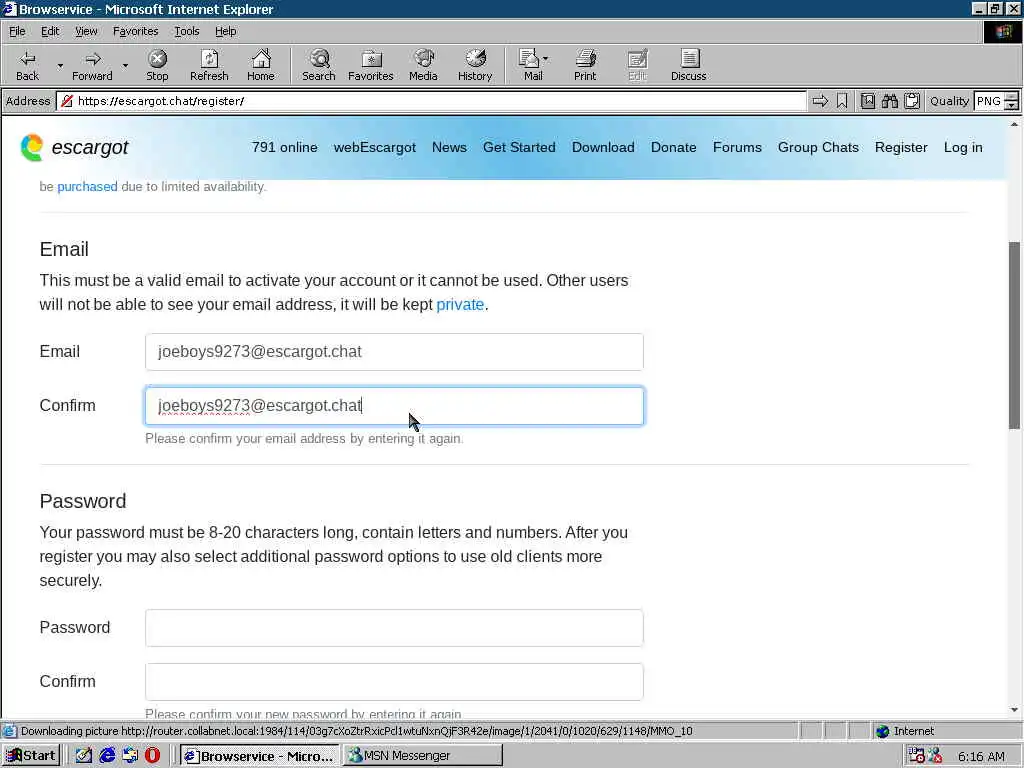Screen dimensions: 1024x768
Task: Open Group Chats in nav bar
Action: click(x=818, y=148)
